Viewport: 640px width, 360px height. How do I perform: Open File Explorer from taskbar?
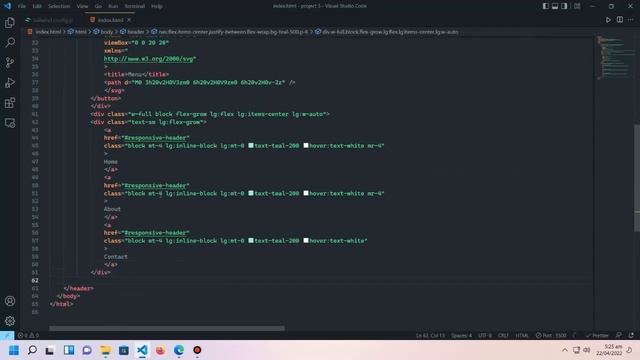click(105, 350)
